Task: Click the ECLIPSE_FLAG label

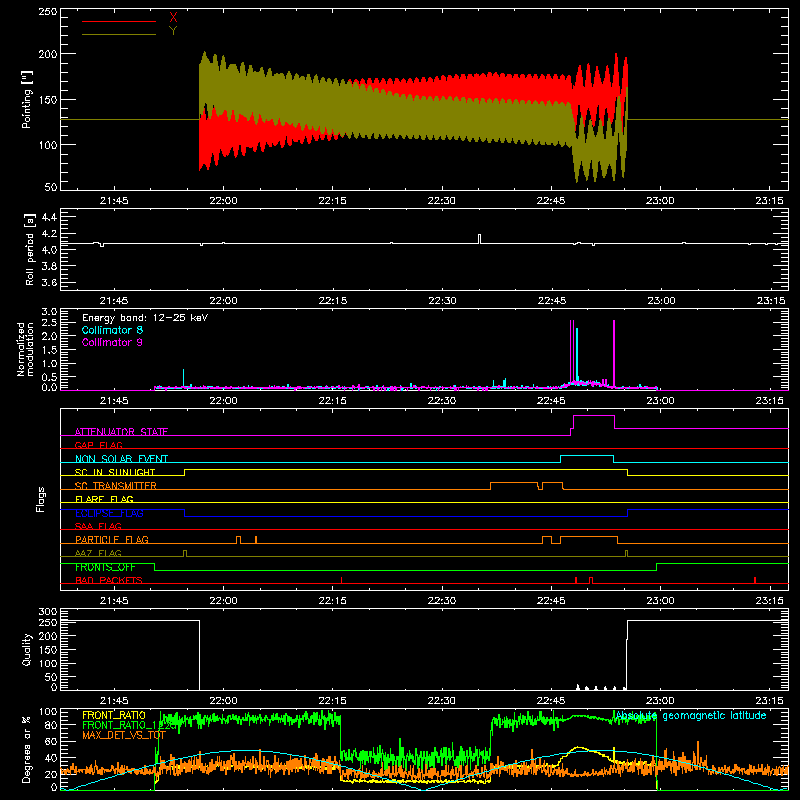Action: [109, 513]
